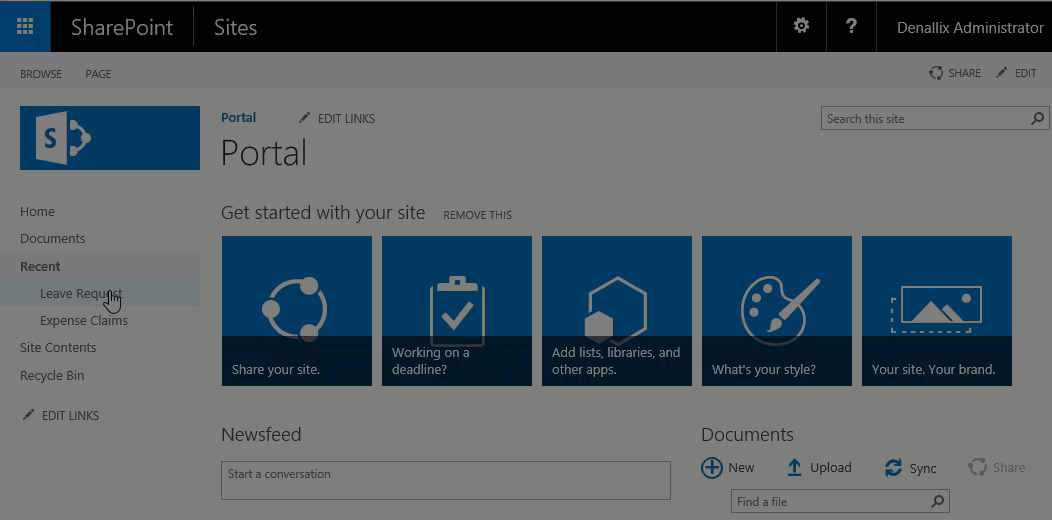Click the Newsfeed heading
Image resolution: width=1052 pixels, height=520 pixels.
[x=261, y=435]
